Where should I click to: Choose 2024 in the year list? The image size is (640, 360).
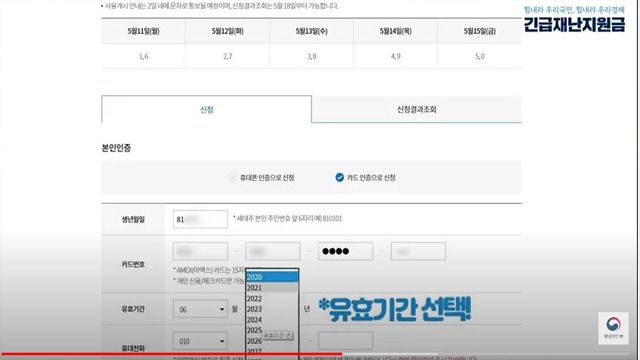(272, 320)
